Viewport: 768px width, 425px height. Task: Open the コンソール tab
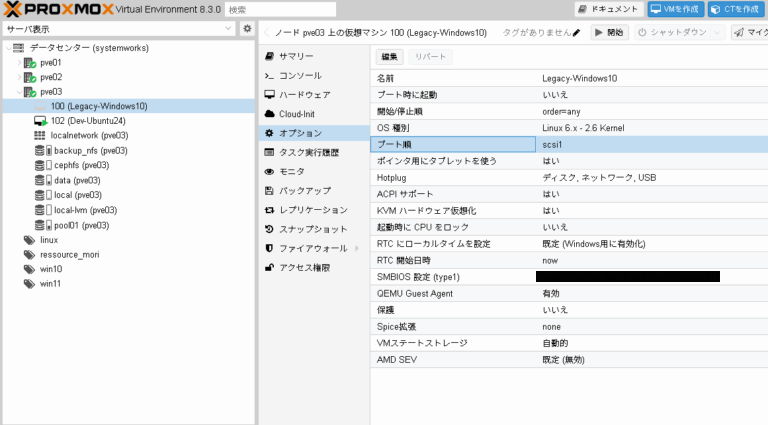(x=314, y=75)
